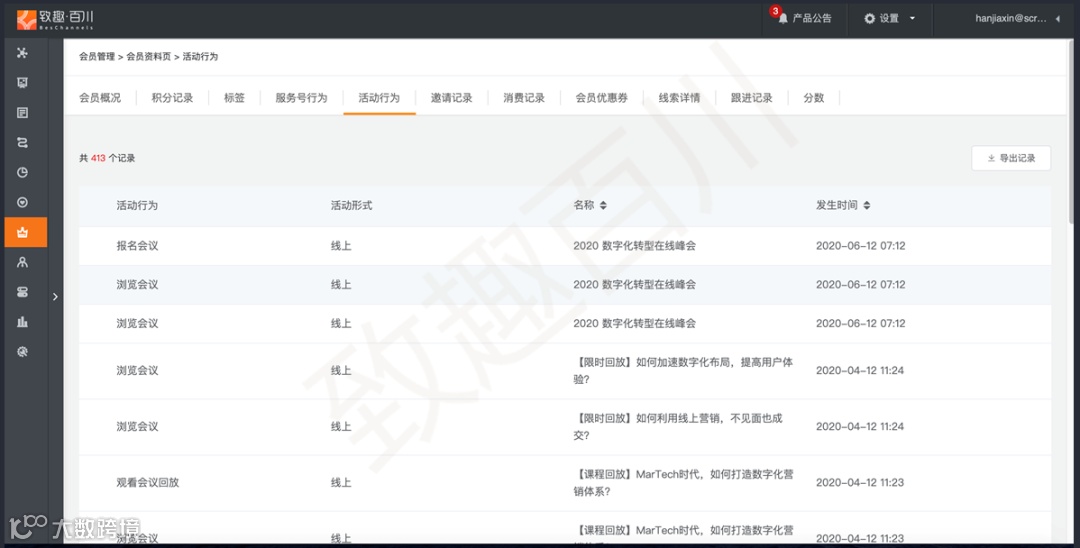This screenshot has height=548, width=1080.
Task: Go to 会员资料页 breadcrumb
Action: coord(148,56)
